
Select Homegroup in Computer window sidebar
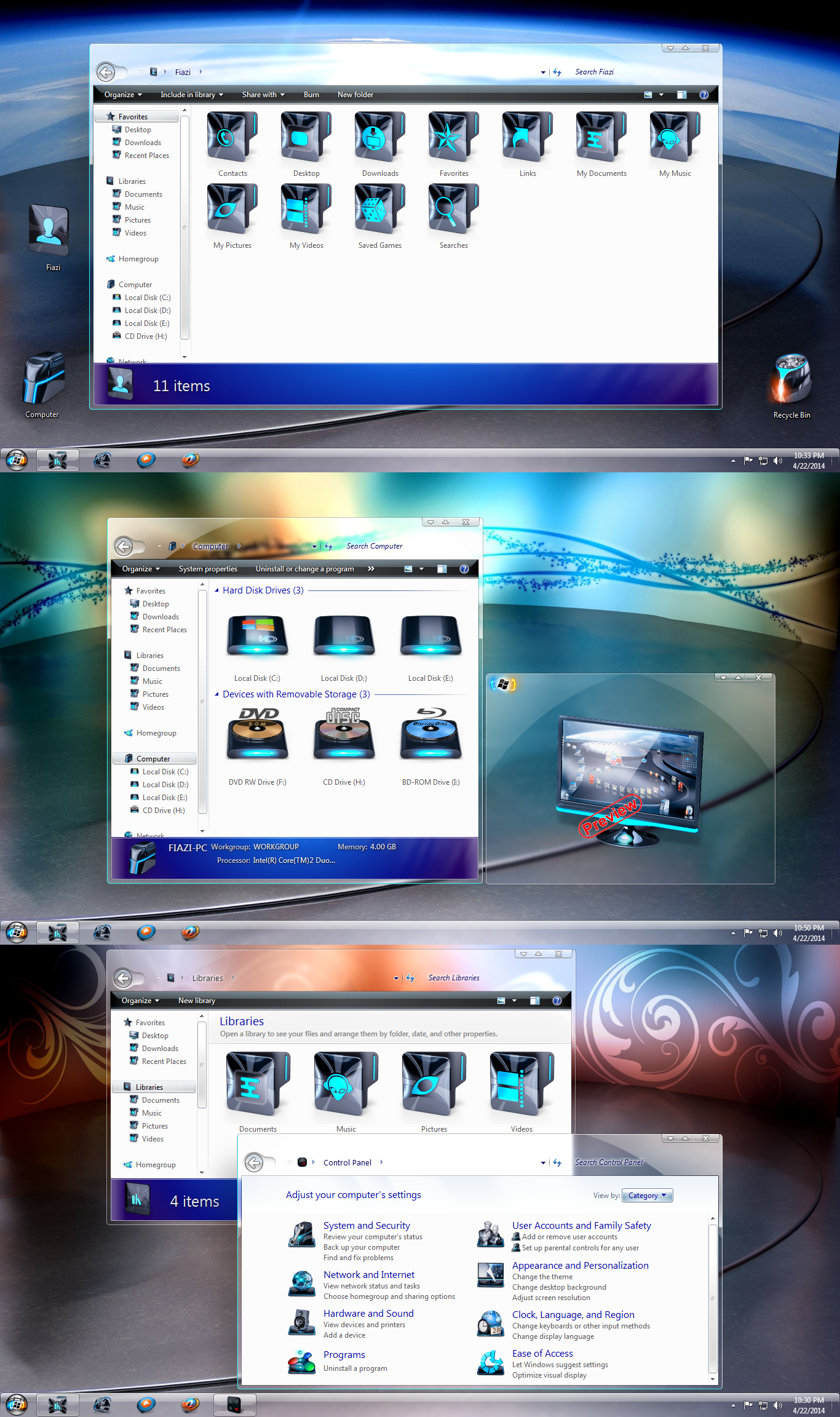[156, 733]
